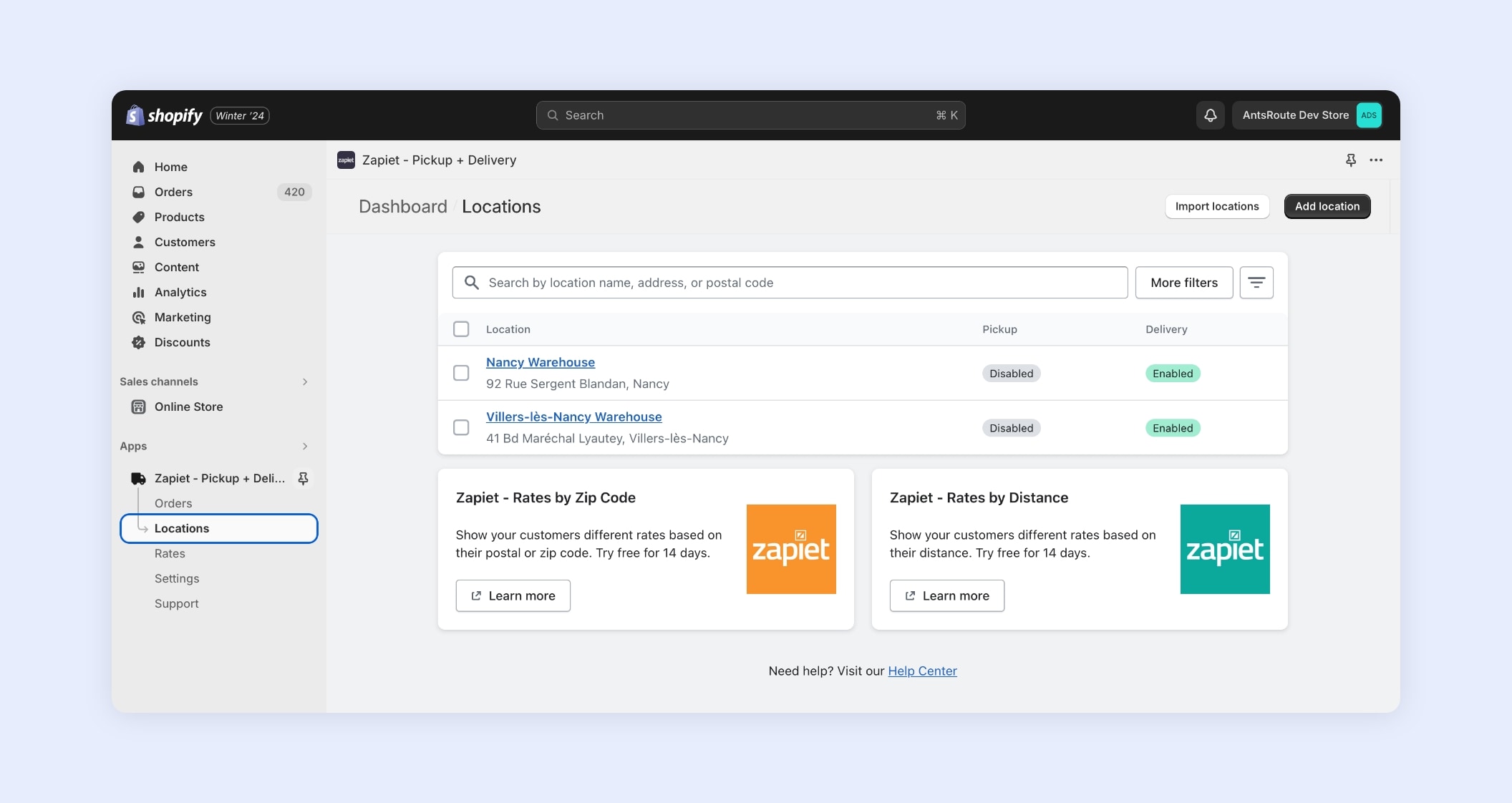Click the Shopify logo
1512x803 pixels.
coord(164,115)
